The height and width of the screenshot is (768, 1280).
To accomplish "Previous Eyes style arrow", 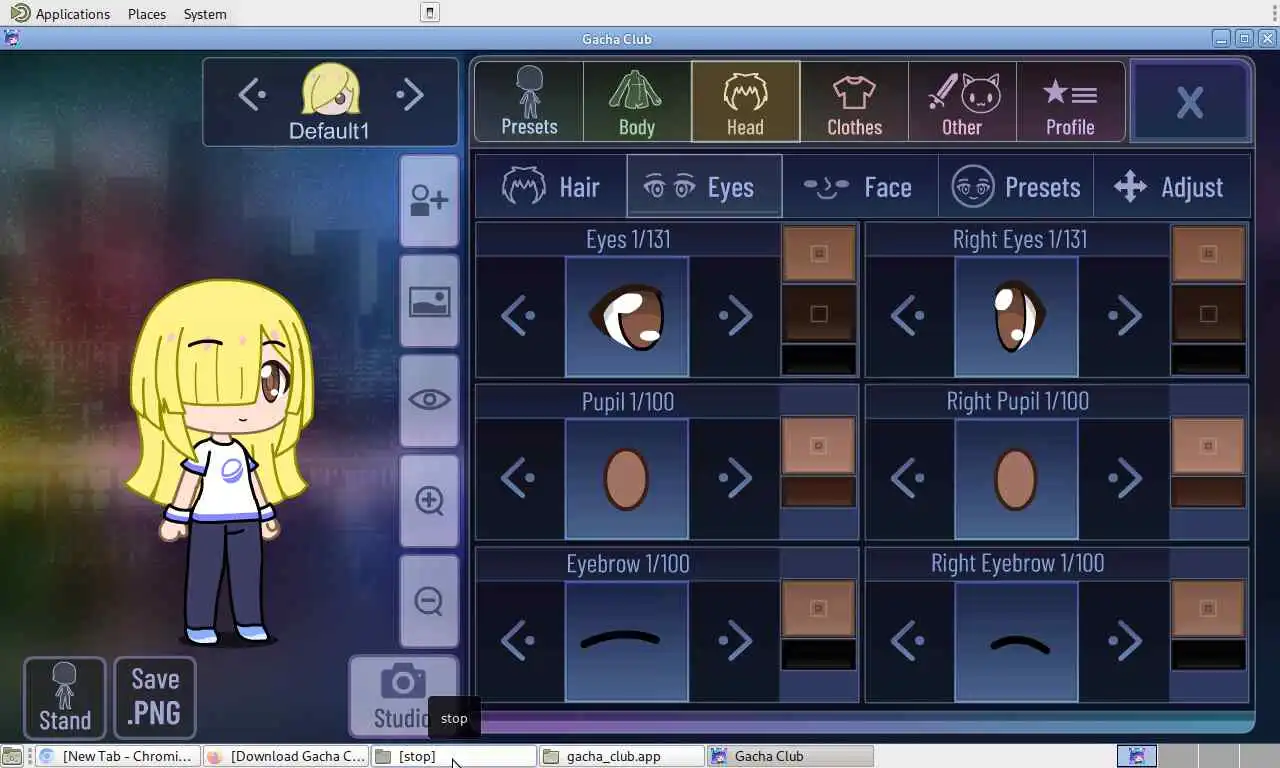I will pyautogui.click(x=519, y=316).
